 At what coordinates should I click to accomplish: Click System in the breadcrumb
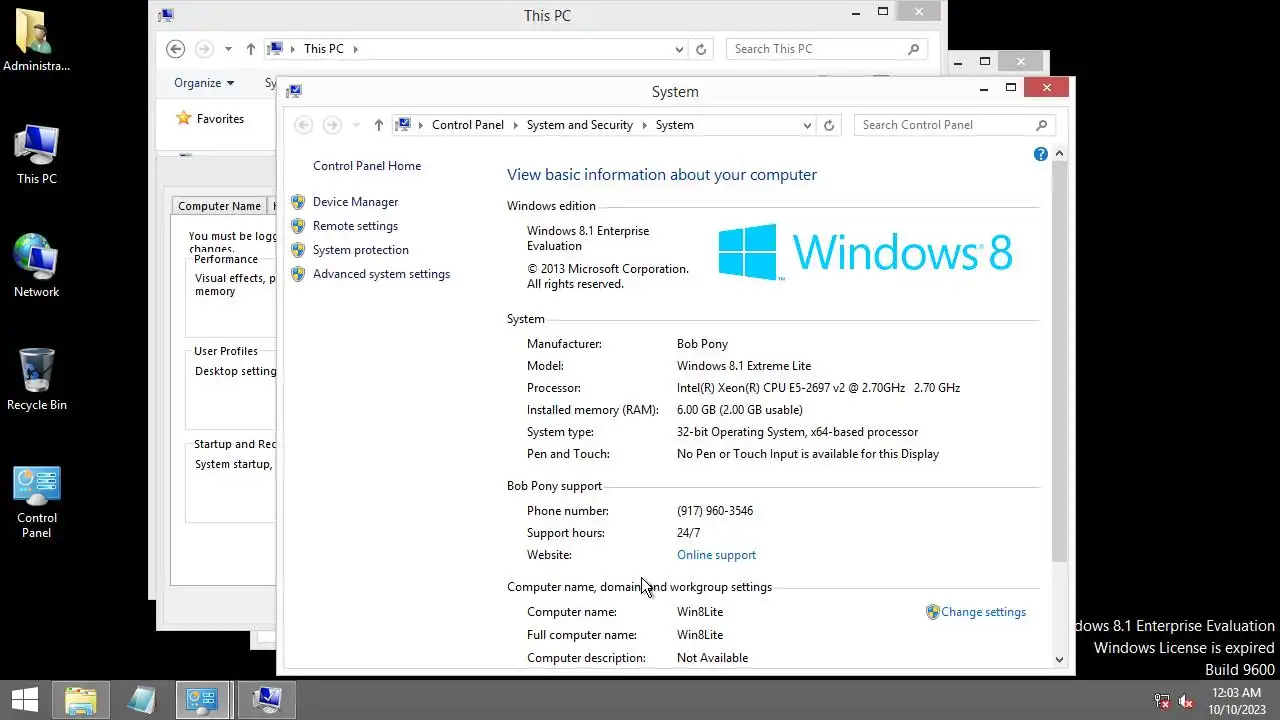click(x=675, y=125)
